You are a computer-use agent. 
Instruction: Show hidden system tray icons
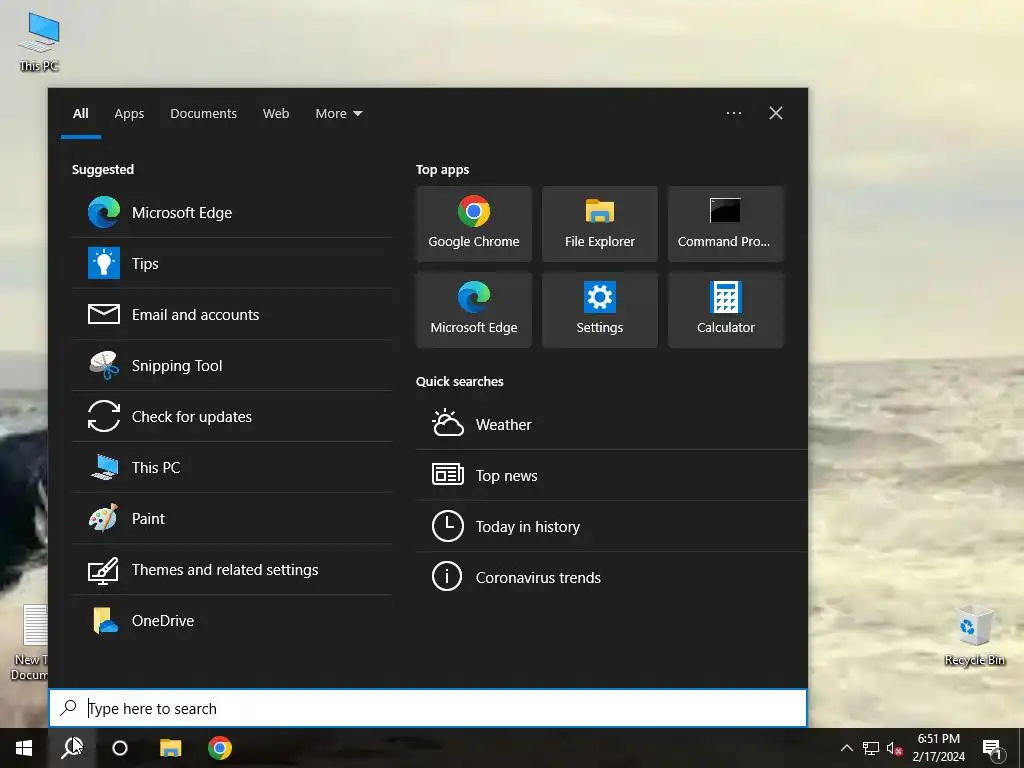[x=846, y=748]
